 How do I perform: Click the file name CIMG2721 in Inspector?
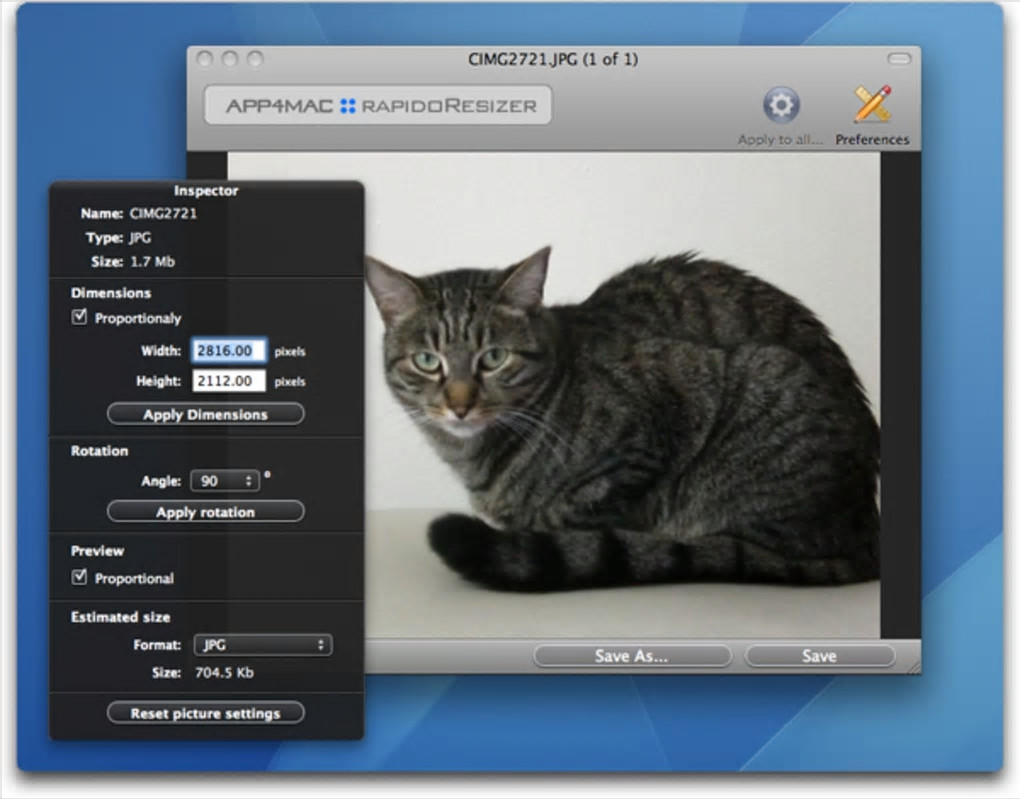point(163,213)
